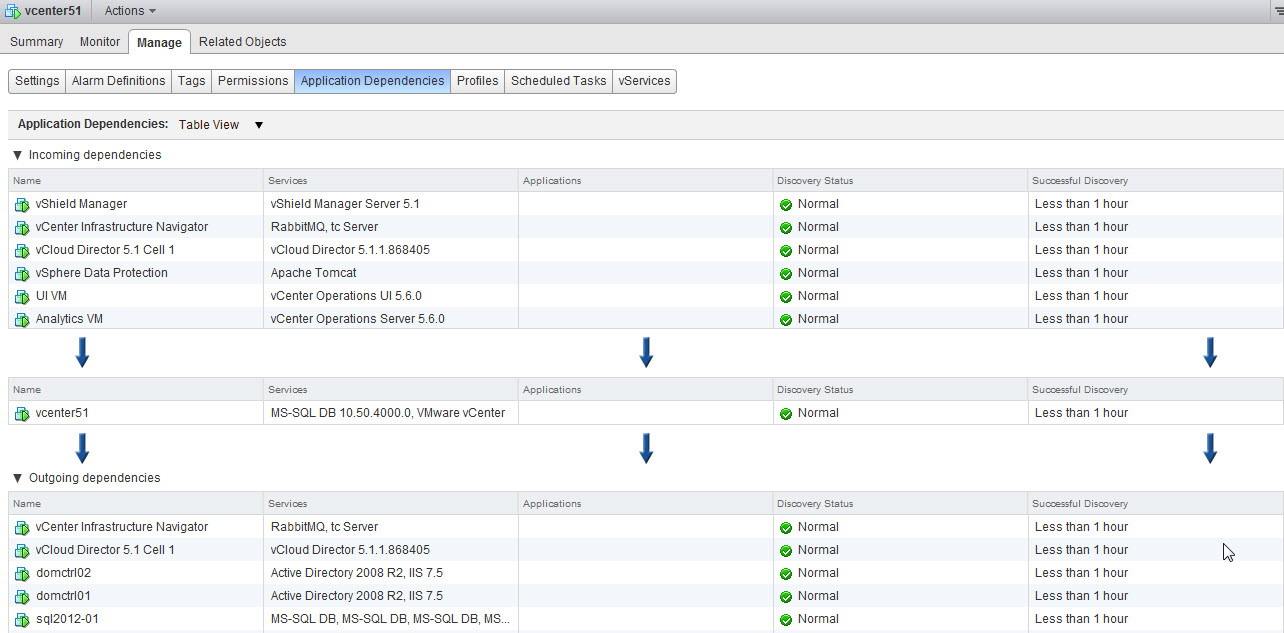Select the vSphere Data Protection row name
The image size is (1284, 633).
point(101,273)
